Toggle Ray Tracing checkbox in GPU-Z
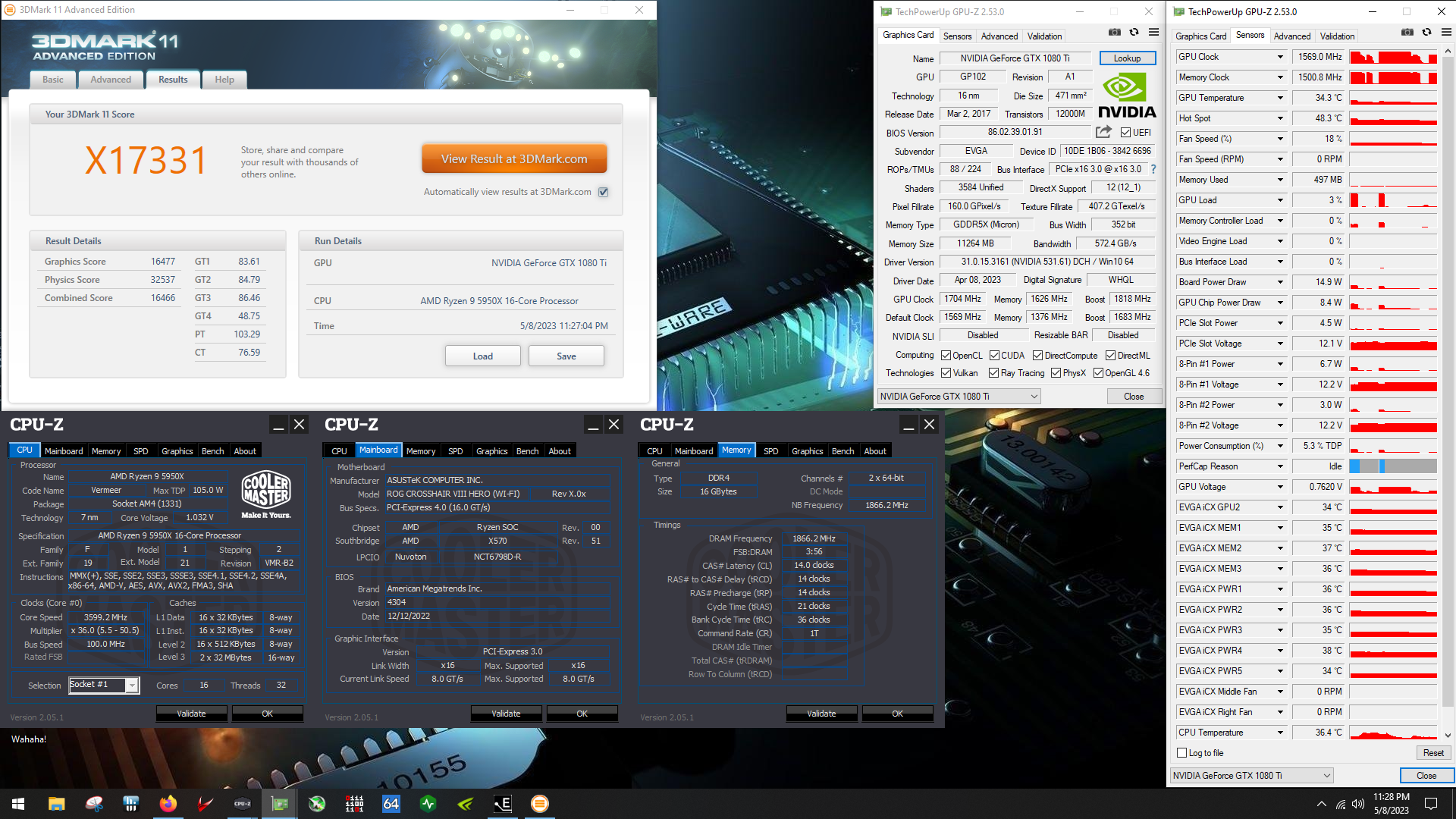 (994, 373)
